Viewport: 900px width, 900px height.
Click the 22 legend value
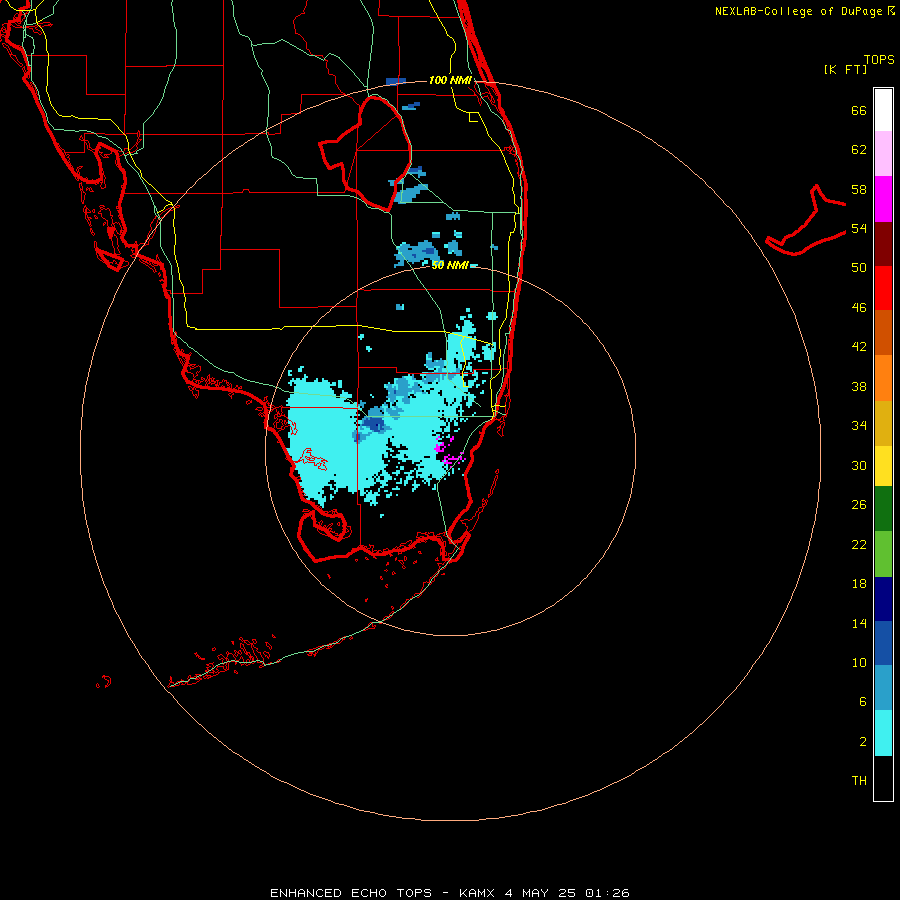(859, 544)
